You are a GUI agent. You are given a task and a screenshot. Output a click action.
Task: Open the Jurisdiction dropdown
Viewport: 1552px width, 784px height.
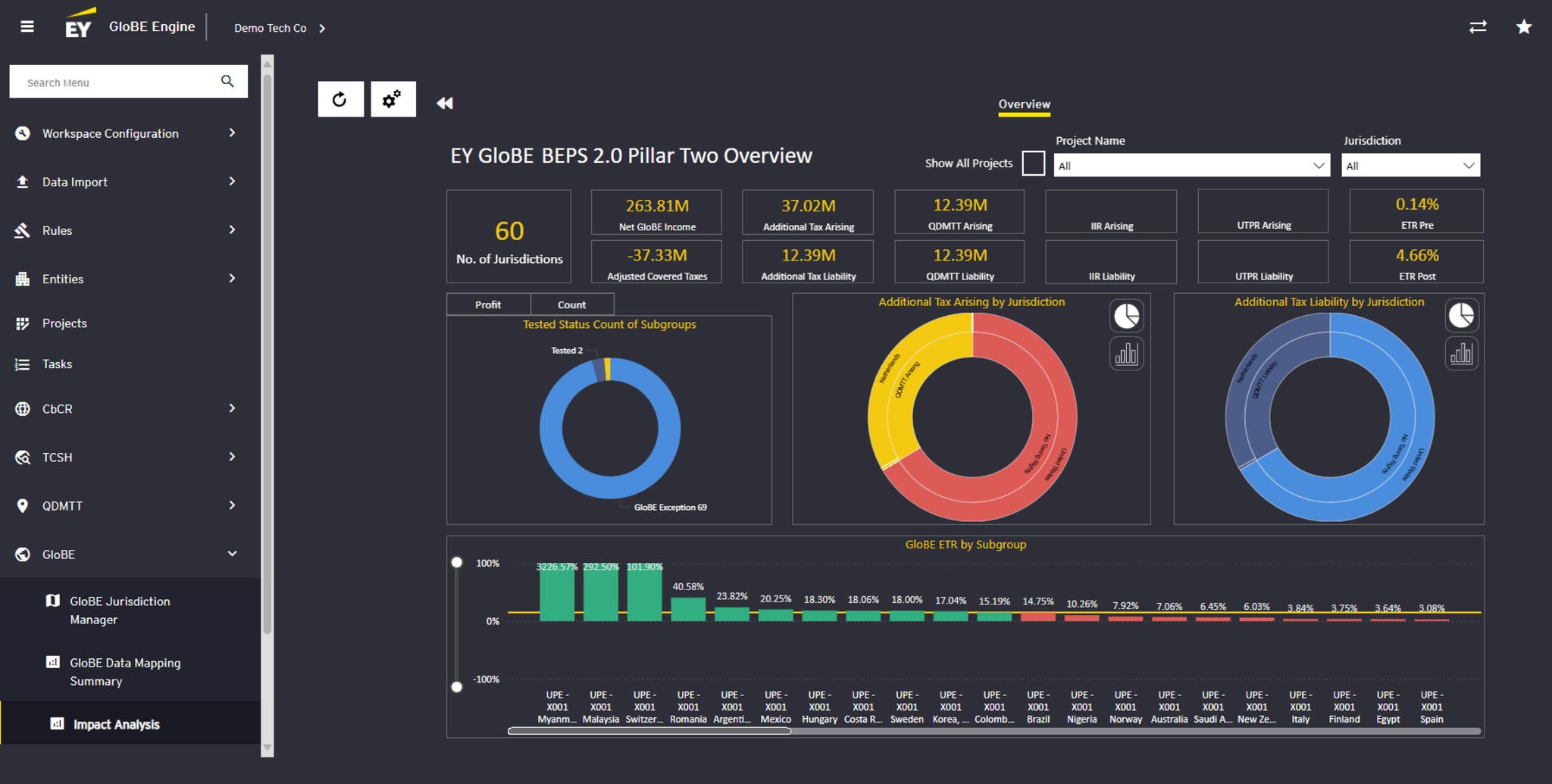click(1411, 165)
